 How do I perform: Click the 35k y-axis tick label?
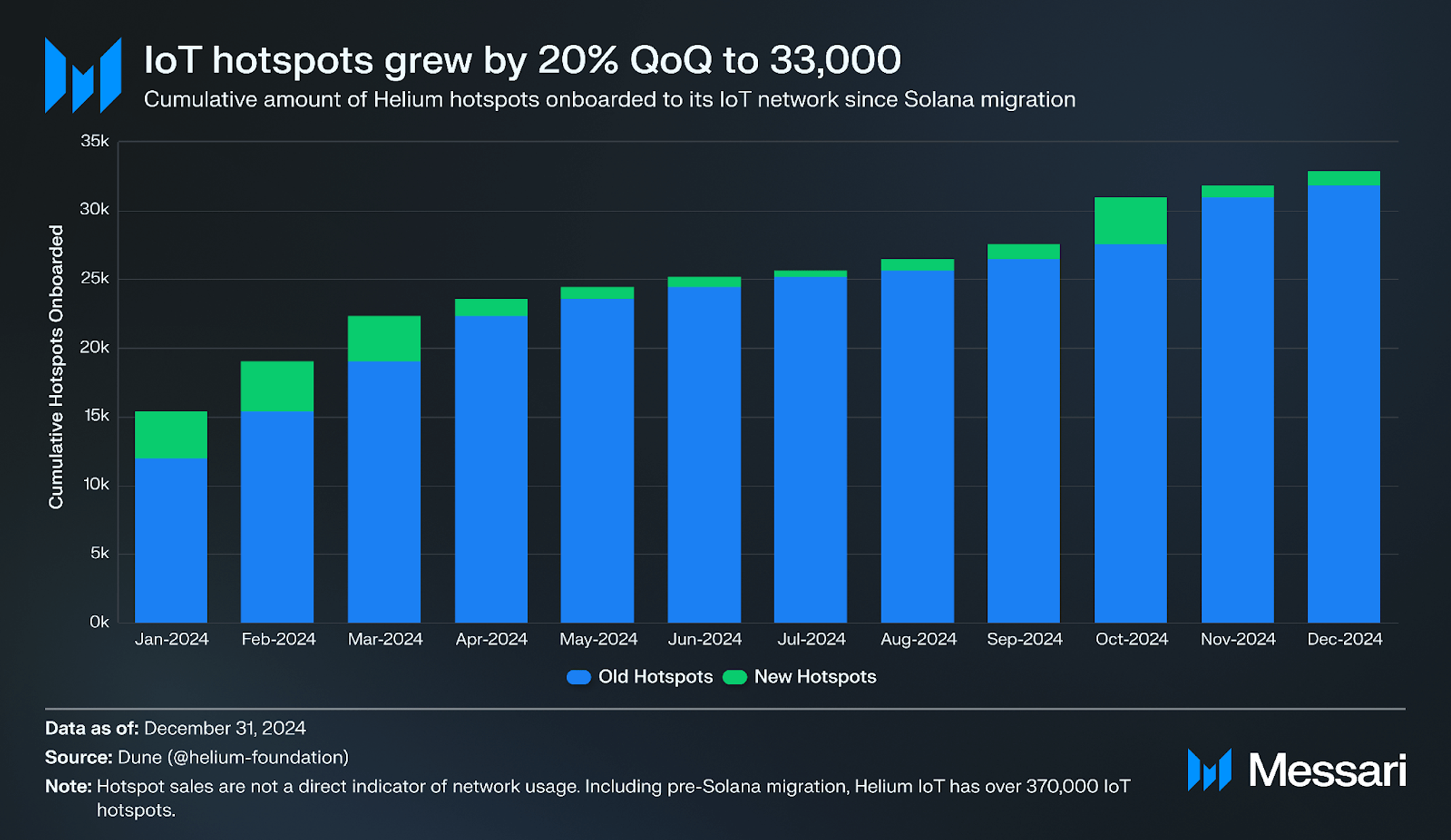(x=94, y=141)
